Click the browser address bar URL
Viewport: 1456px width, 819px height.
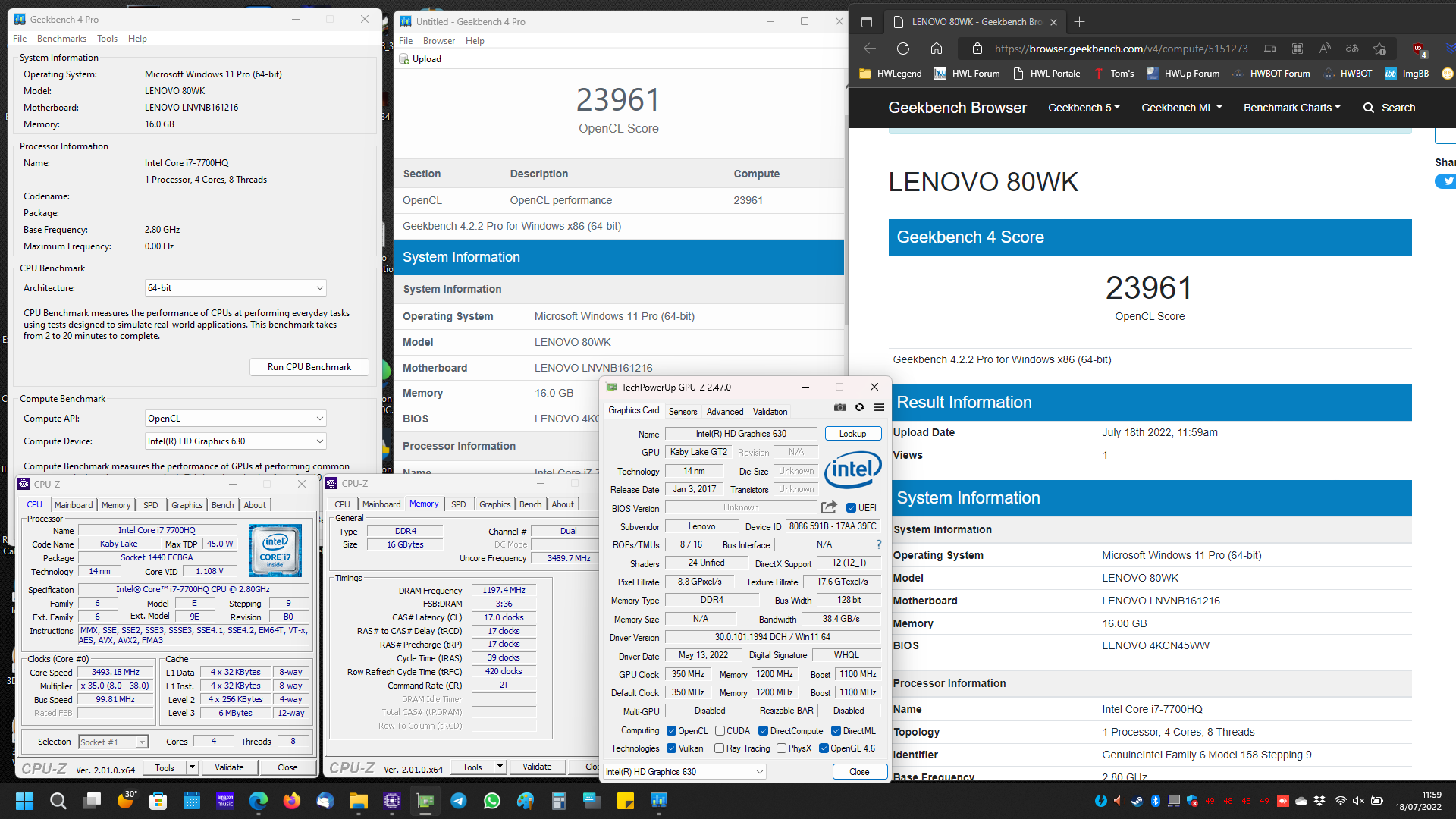pos(1121,49)
